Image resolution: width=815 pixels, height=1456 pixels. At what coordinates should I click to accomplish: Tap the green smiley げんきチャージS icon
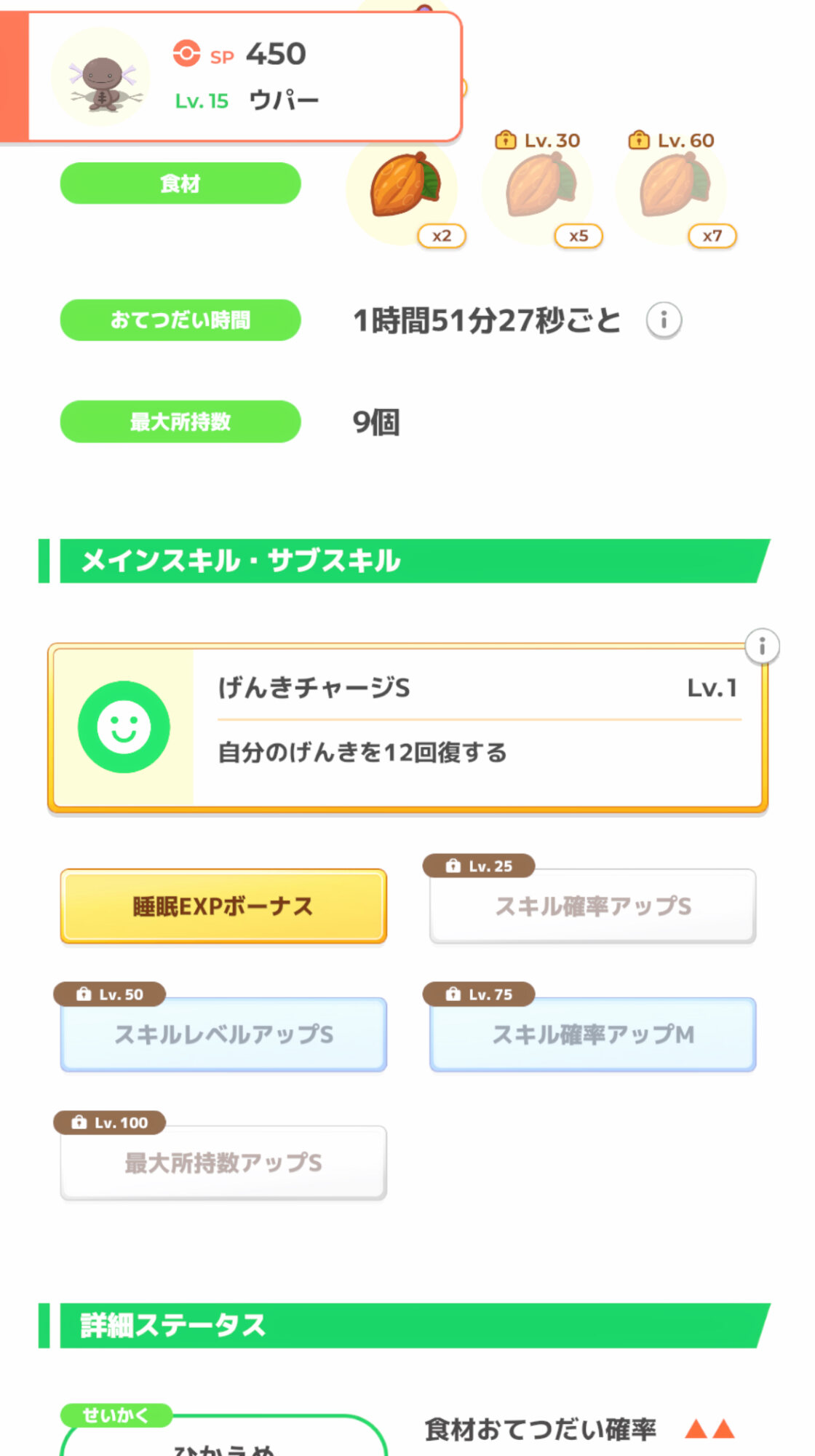click(x=124, y=727)
